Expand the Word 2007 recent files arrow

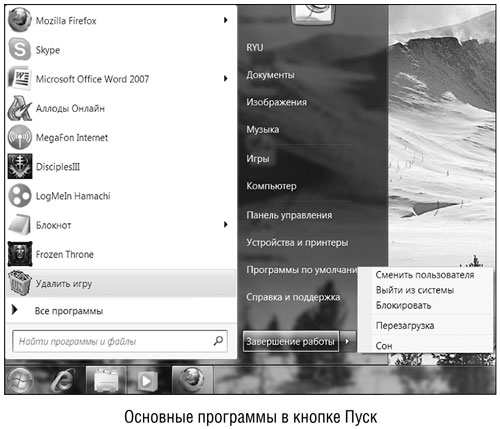point(226,79)
